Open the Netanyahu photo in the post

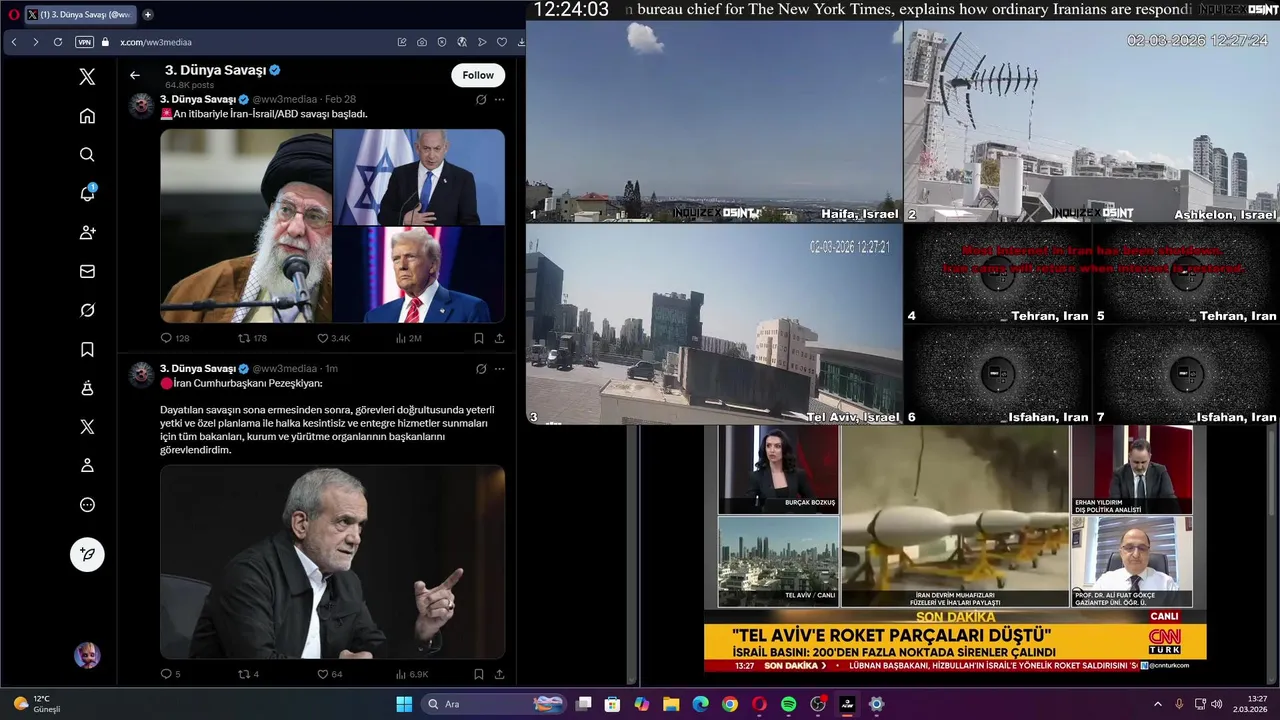(x=419, y=177)
